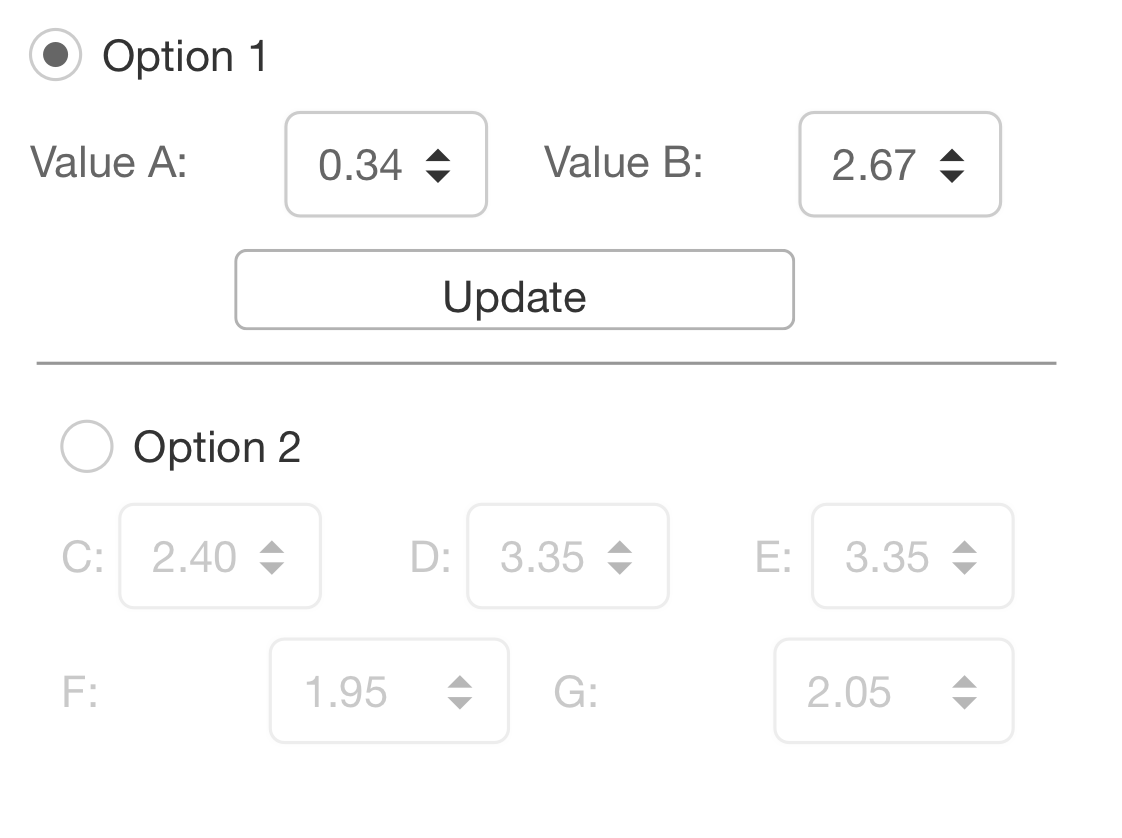The height and width of the screenshot is (838, 1122).
Task: Click the Value B number field
Action: click(x=873, y=165)
